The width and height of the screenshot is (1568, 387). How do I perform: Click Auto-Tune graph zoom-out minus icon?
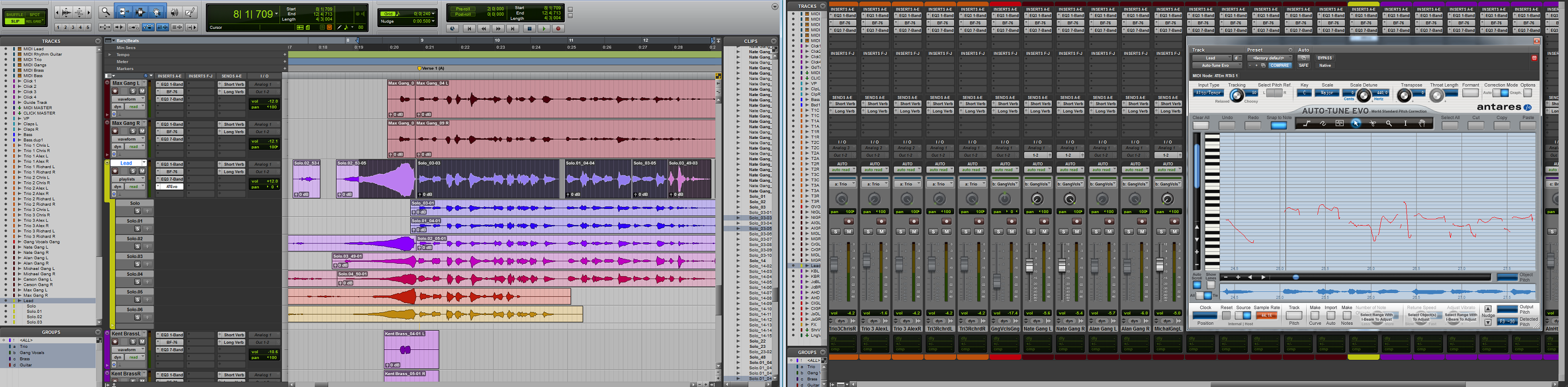point(1226,277)
